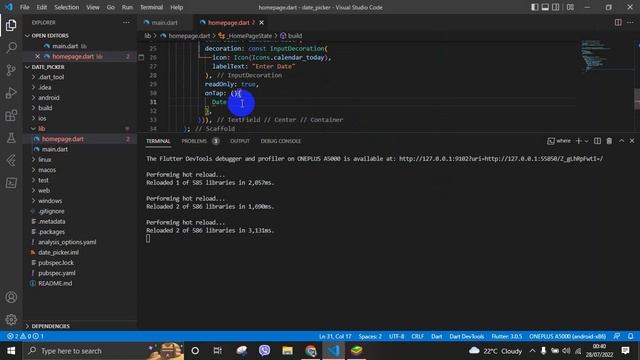Open the Manage gear settings icon
This screenshot has width=640, height=360.
tap(11, 319)
